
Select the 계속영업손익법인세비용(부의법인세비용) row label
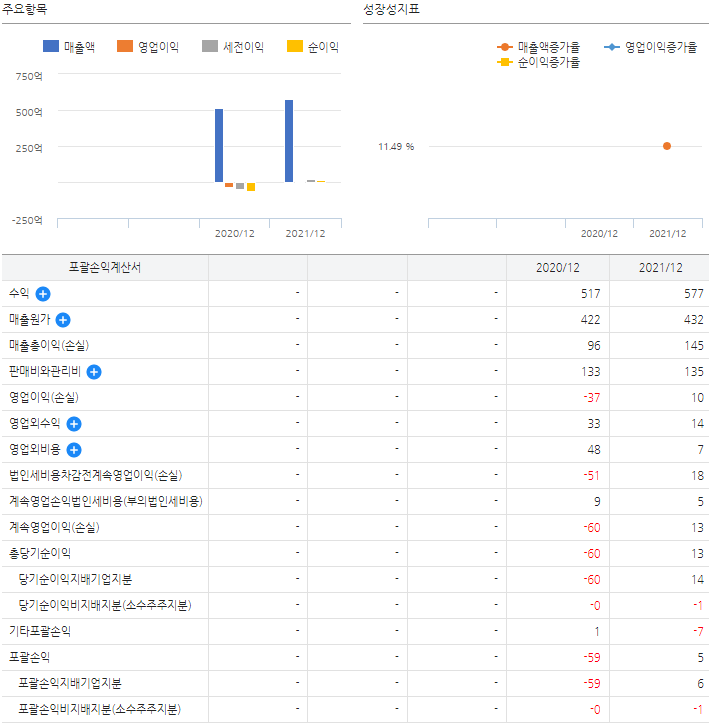(106, 501)
